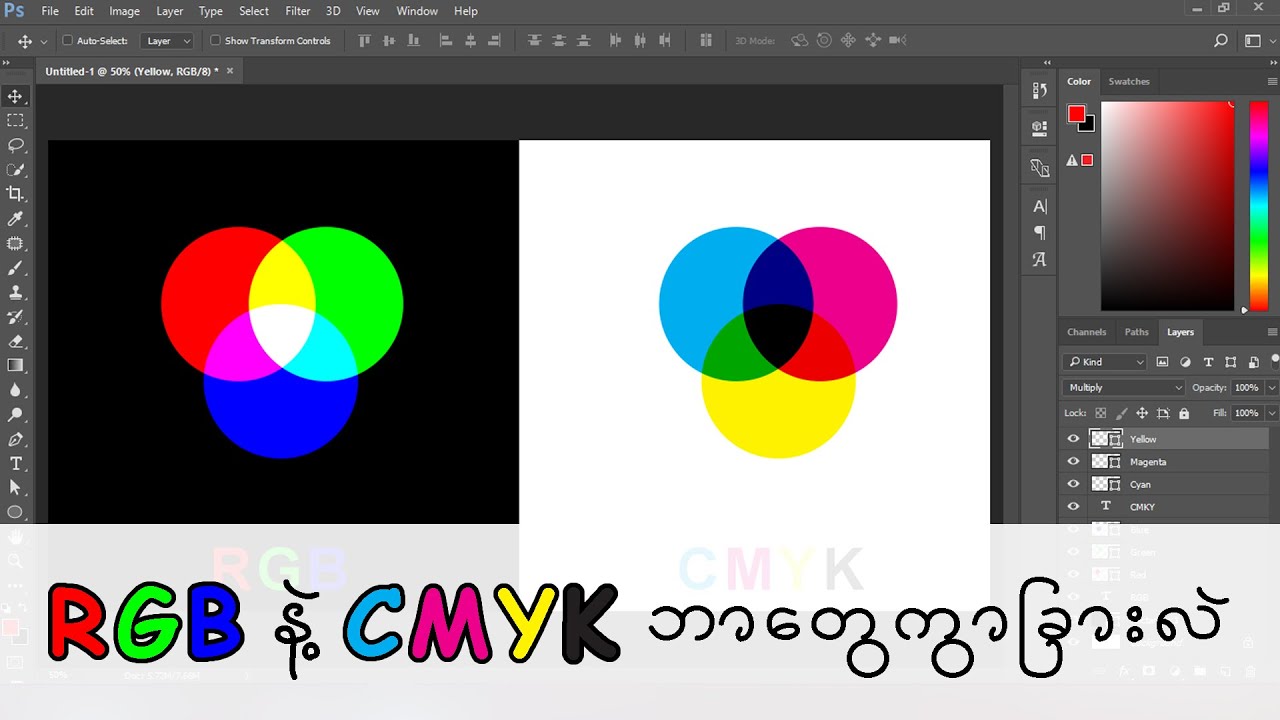Switch to the Channels tab

click(x=1087, y=332)
